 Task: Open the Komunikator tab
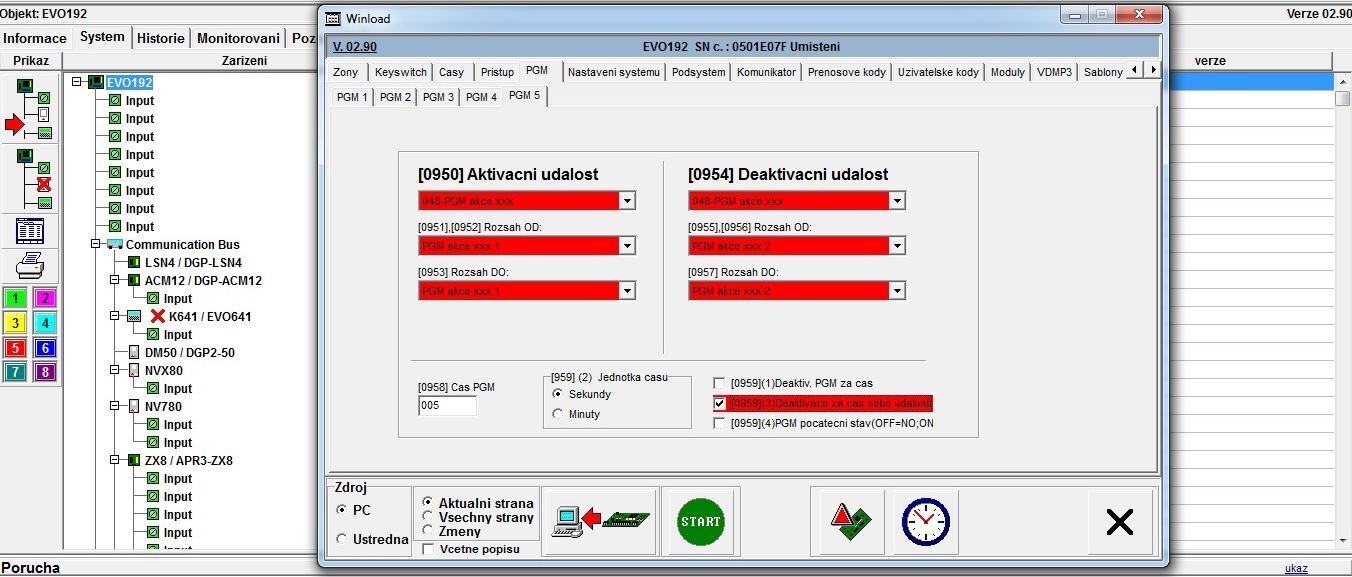[x=766, y=72]
